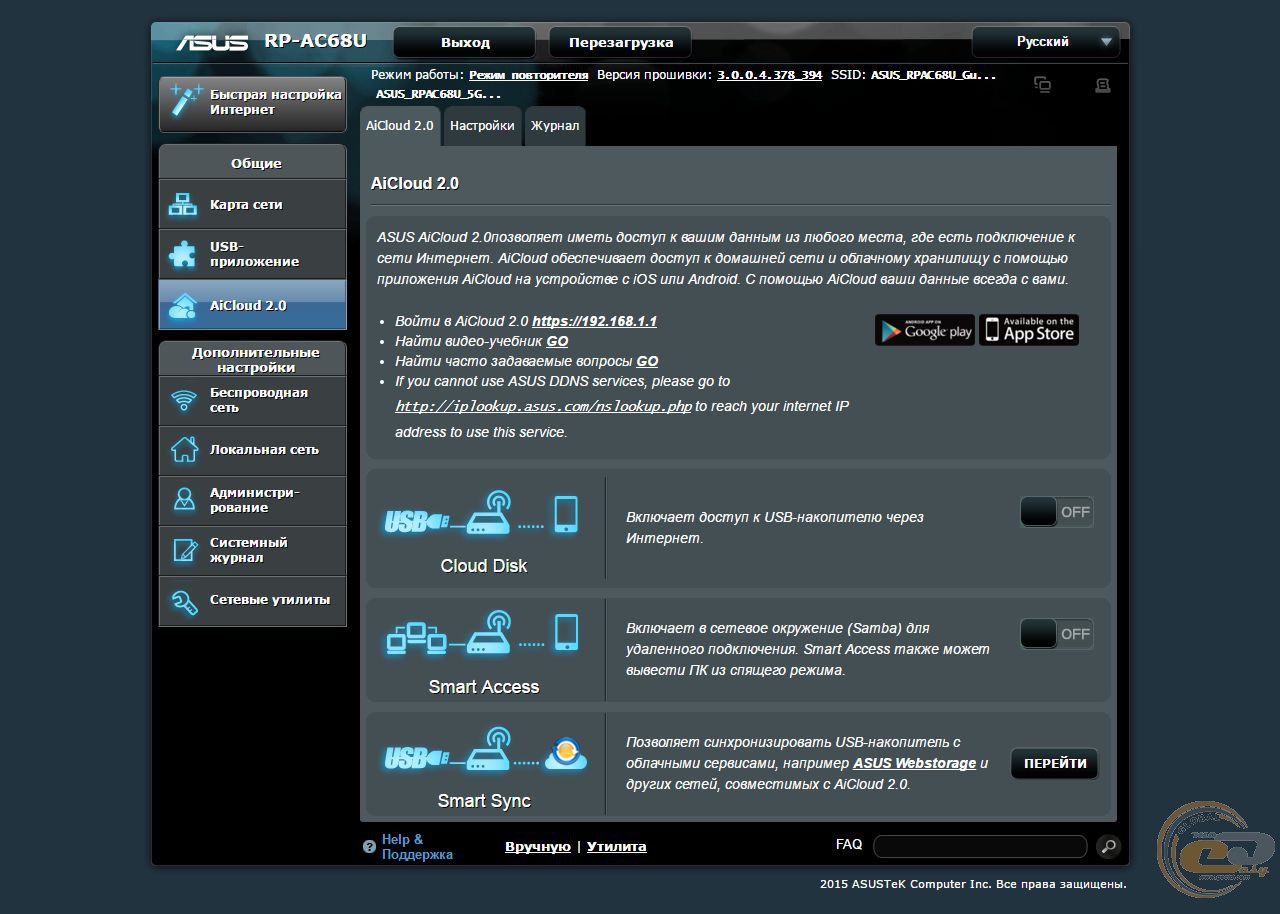This screenshot has height=914, width=1280.
Task: Open Network Map icon in sidebar
Action: click(x=183, y=205)
